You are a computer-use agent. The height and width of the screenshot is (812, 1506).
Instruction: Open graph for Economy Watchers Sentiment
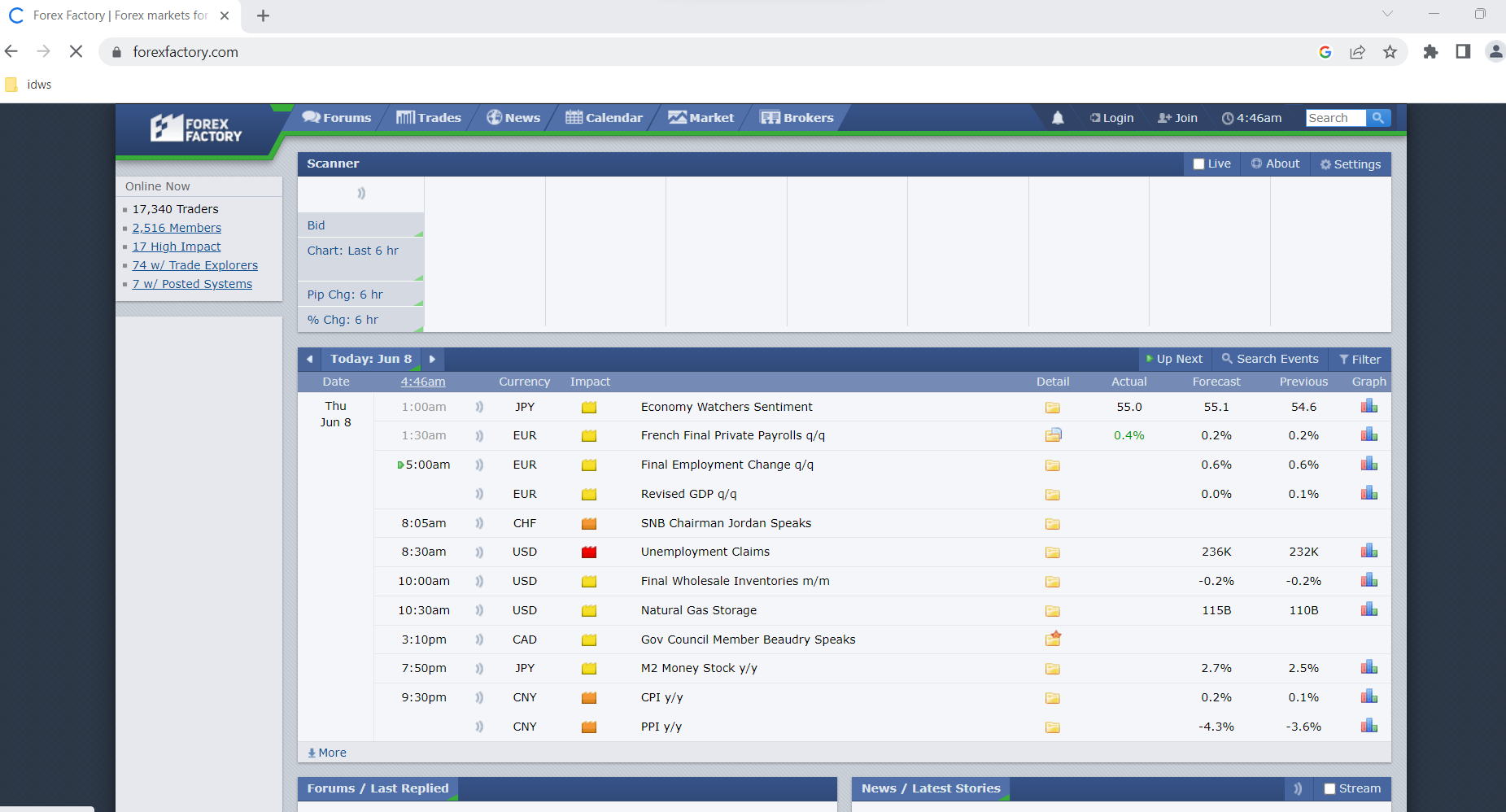[x=1369, y=406]
